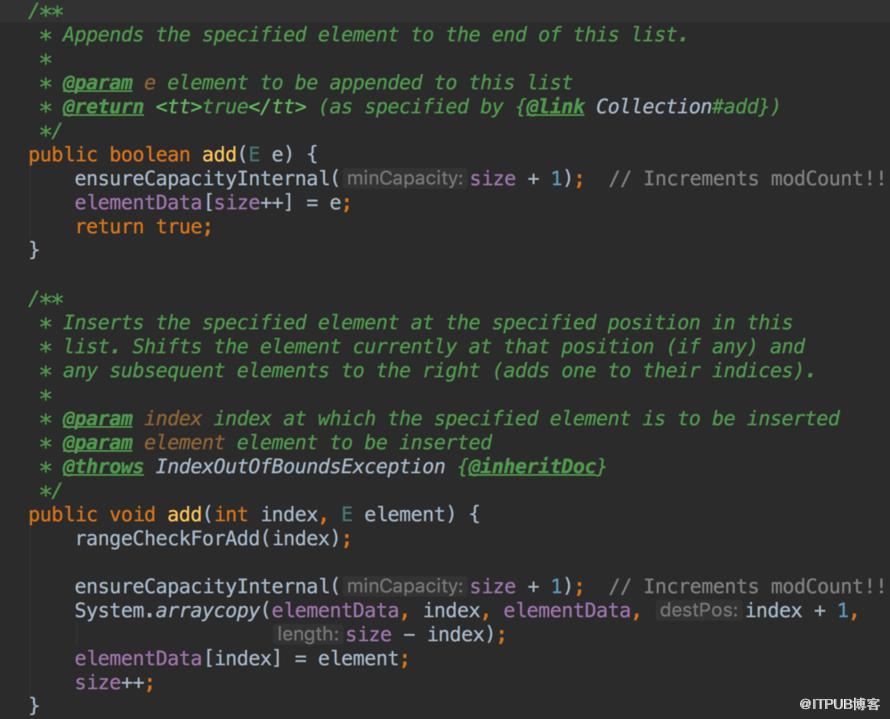
Task: Click the "int" parameter type keyword
Action: (x=231, y=515)
